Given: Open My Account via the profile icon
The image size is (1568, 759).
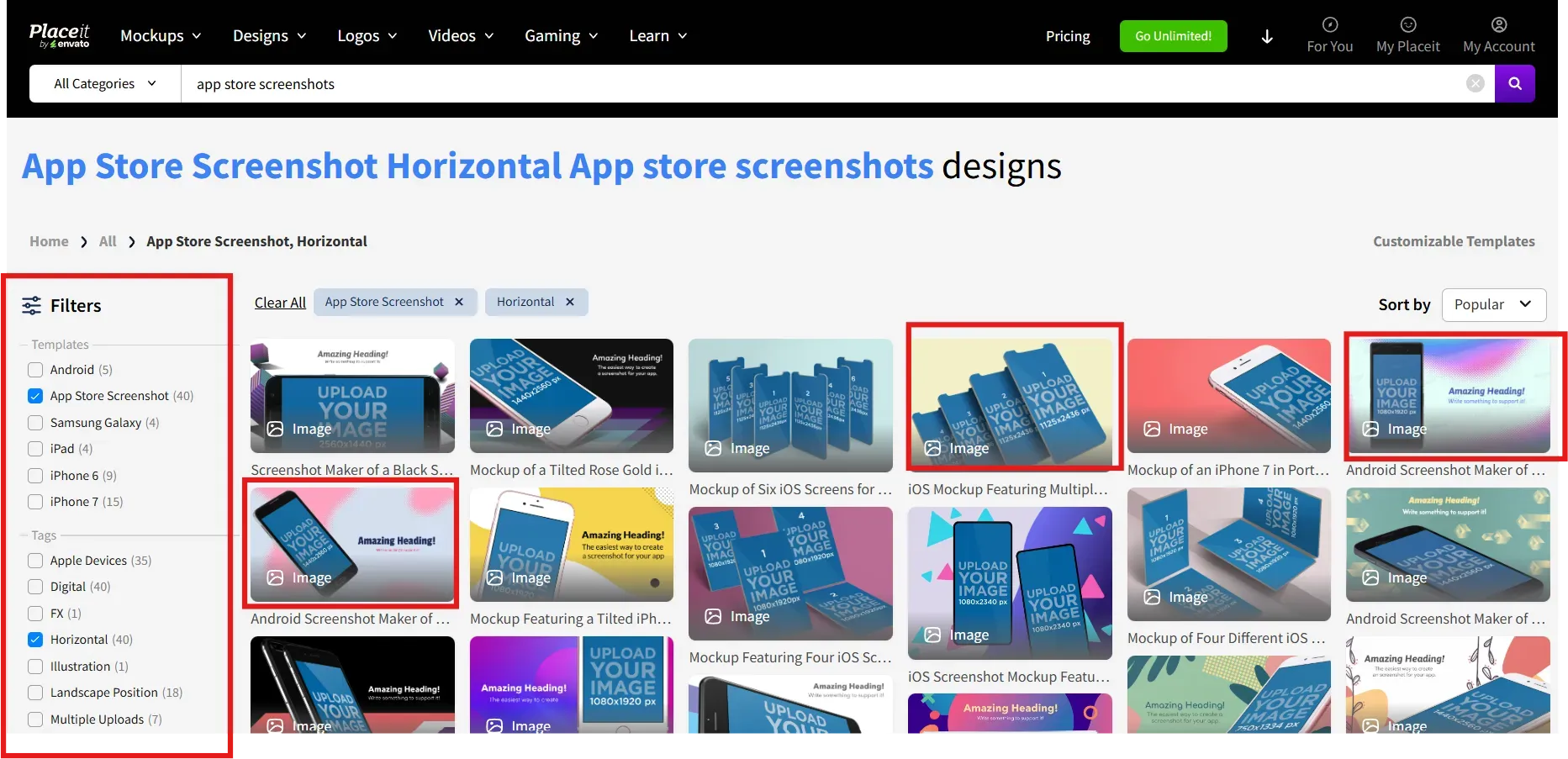Looking at the screenshot, I should point(1498,25).
